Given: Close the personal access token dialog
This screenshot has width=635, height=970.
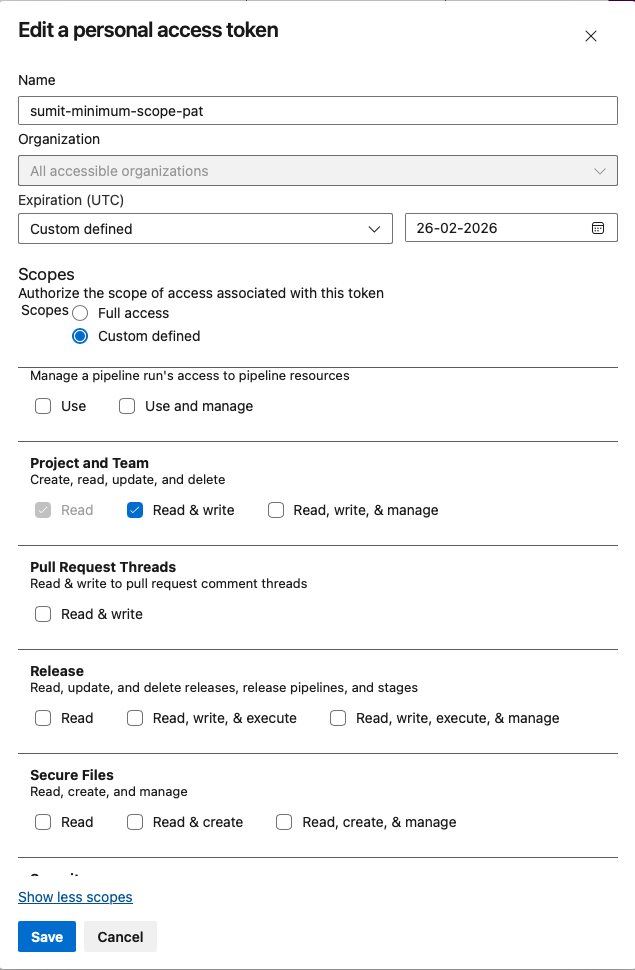Looking at the screenshot, I should 591,36.
